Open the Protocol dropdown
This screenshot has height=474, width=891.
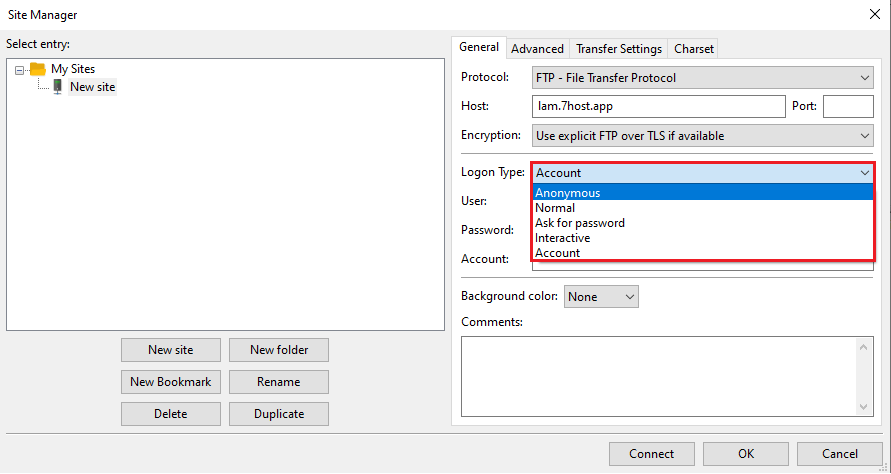click(702, 78)
